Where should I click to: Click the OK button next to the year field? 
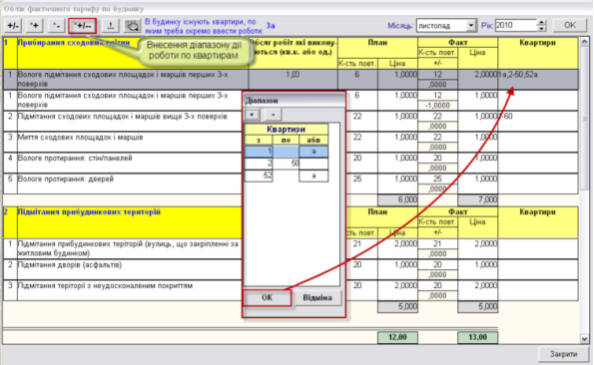click(570, 25)
